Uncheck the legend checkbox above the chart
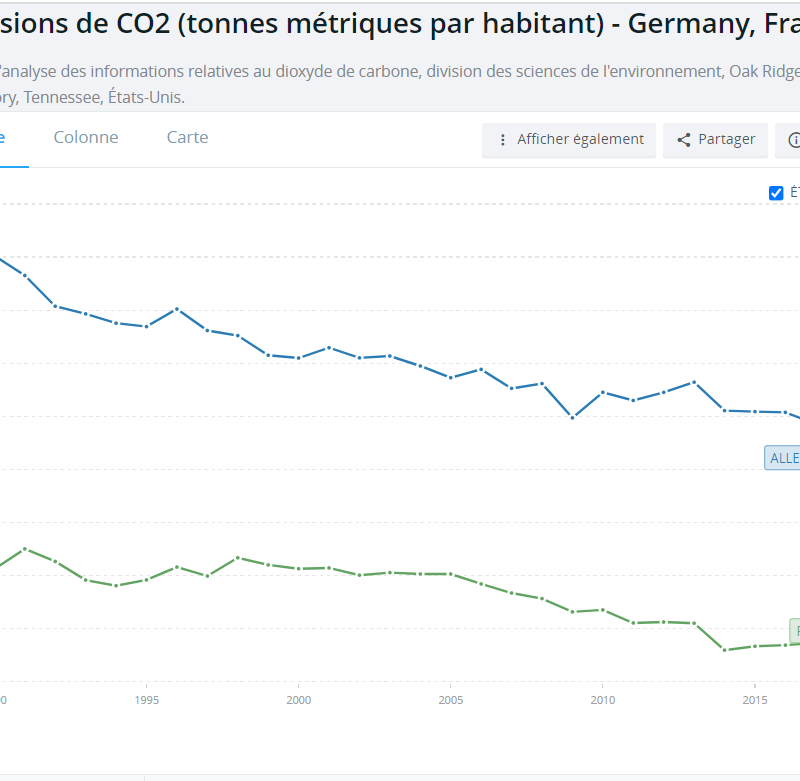 click(776, 193)
